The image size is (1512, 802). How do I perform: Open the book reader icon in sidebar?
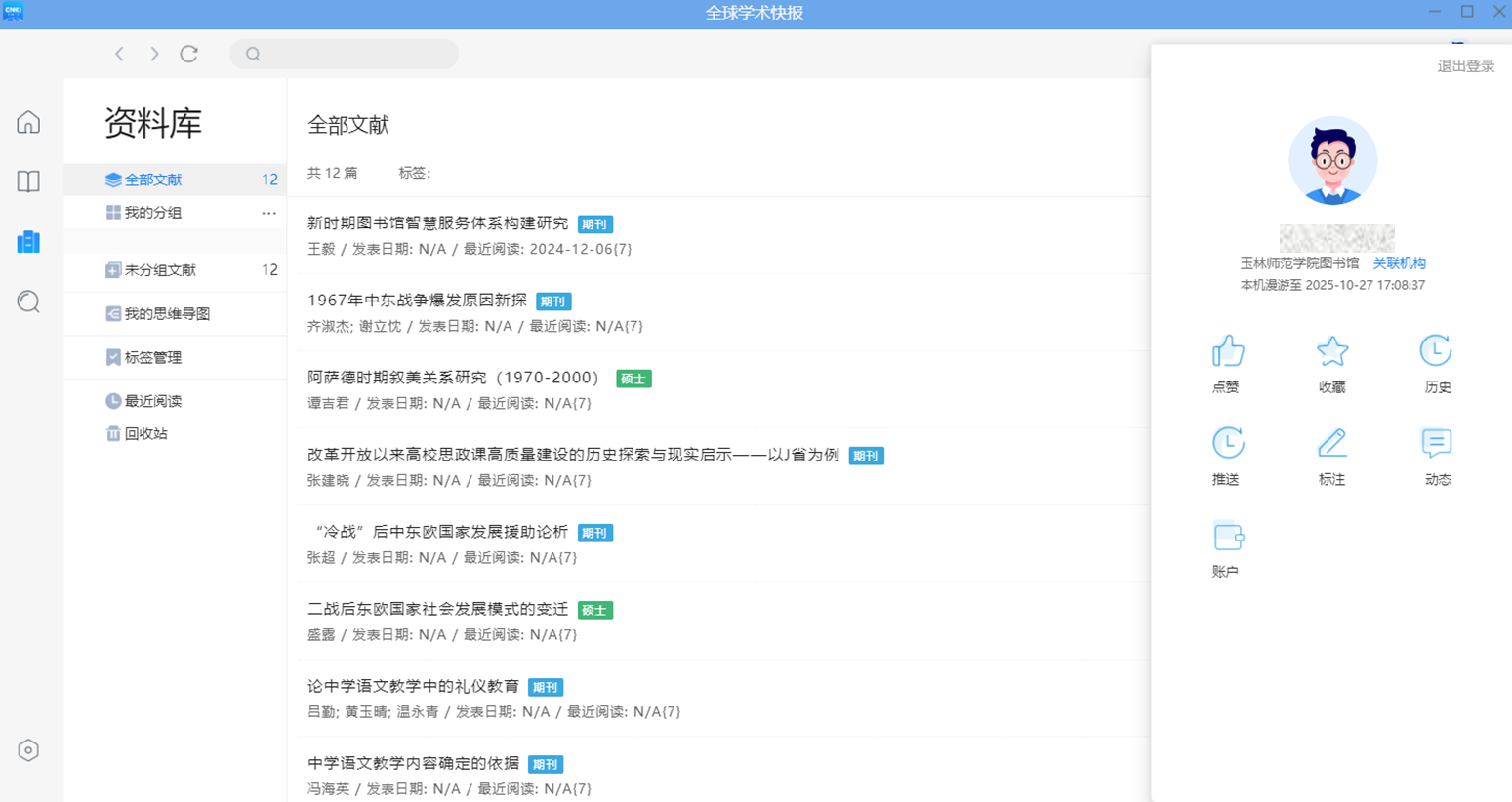(28, 181)
